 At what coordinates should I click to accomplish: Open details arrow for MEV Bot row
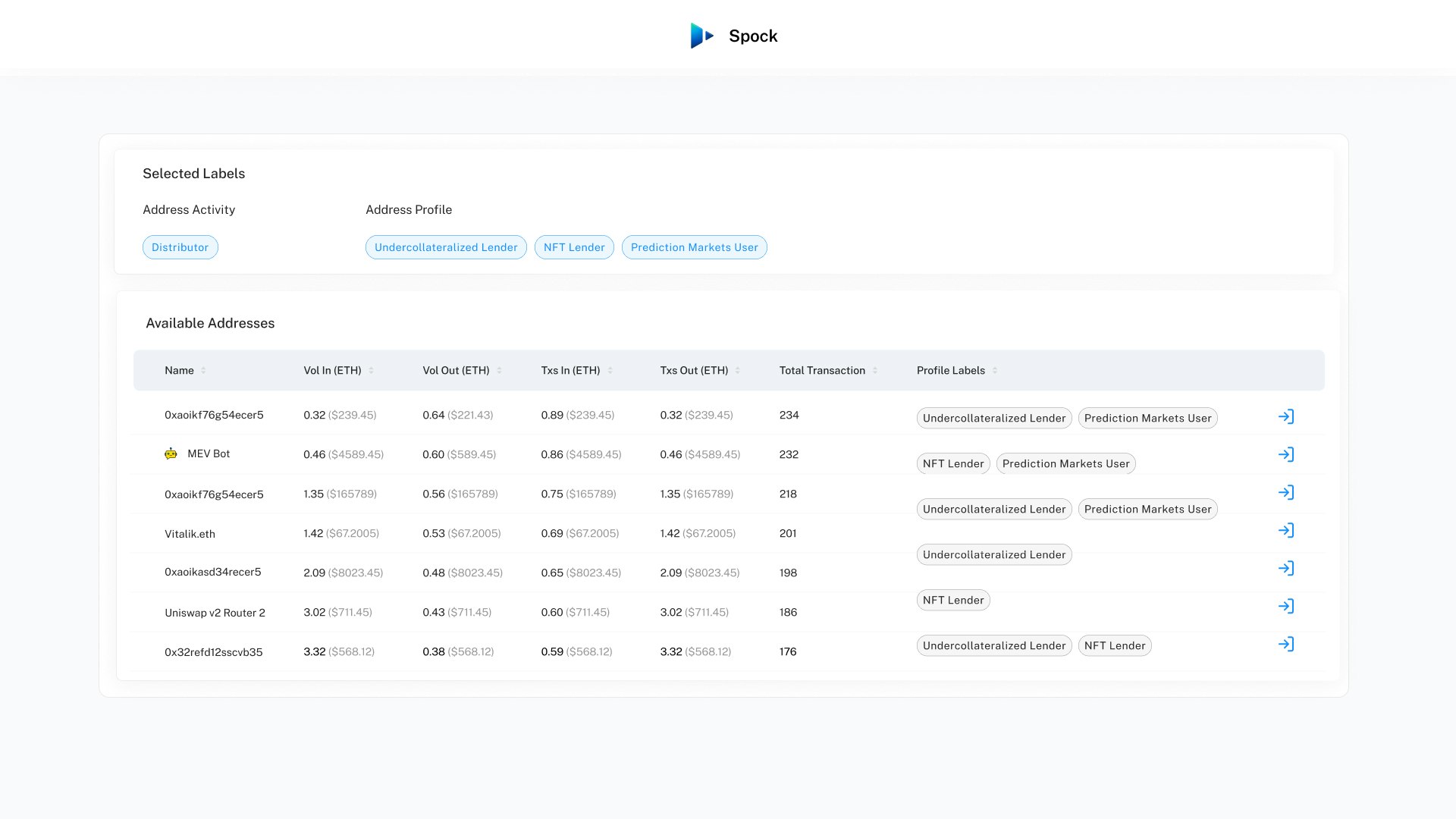(1286, 454)
